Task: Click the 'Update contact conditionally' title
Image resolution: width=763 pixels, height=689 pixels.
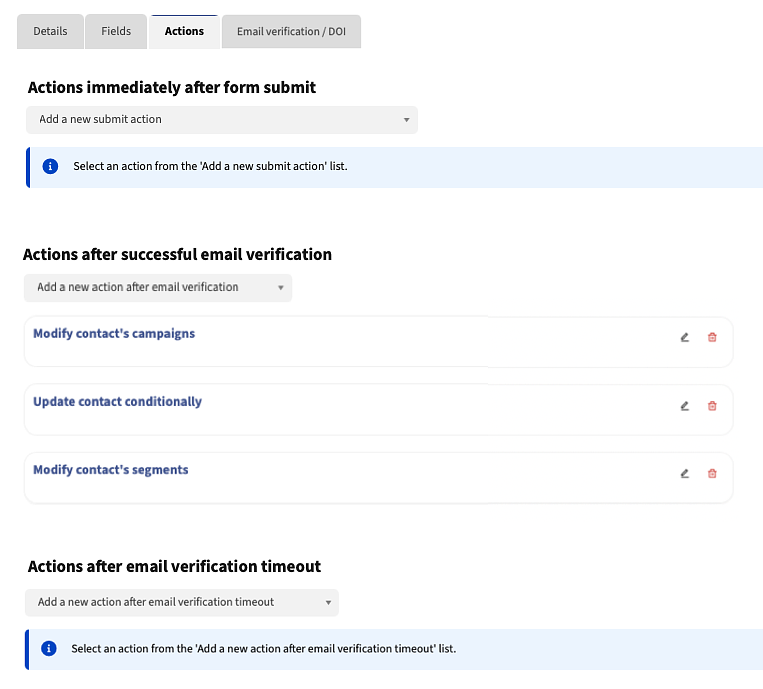Action: pos(117,402)
